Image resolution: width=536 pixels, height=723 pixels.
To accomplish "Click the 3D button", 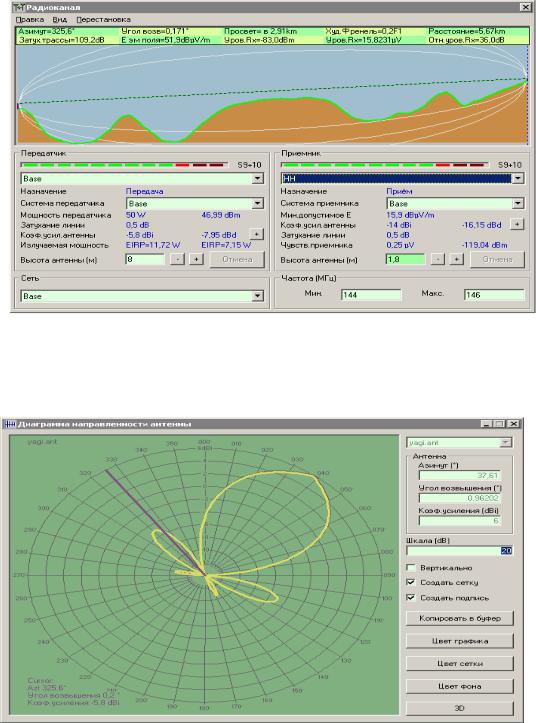I will 459,708.
